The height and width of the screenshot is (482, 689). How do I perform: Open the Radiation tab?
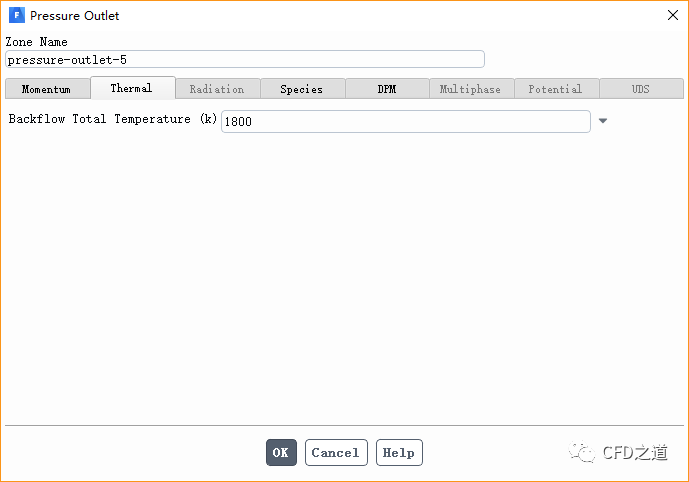point(217,89)
